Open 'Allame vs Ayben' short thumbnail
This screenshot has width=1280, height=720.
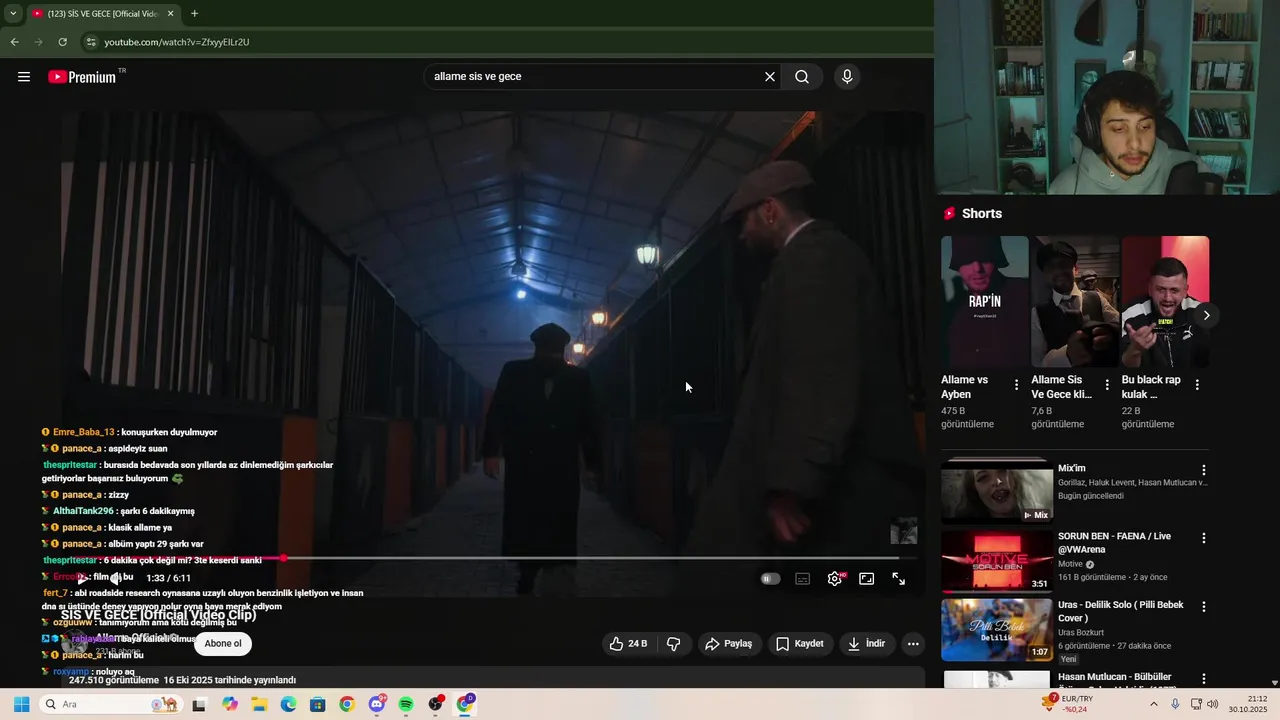[985, 302]
